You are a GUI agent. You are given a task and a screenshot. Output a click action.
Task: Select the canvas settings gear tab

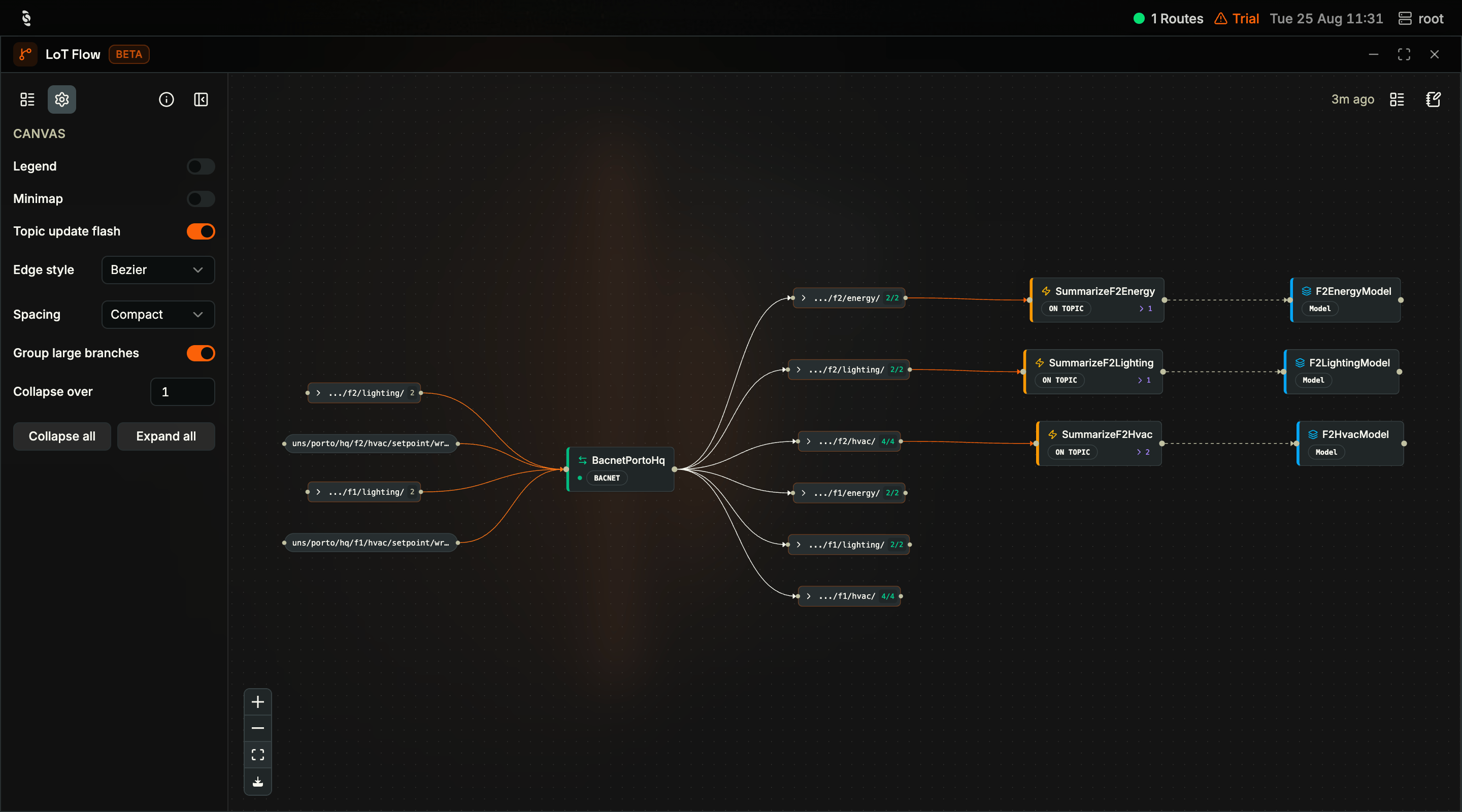pos(62,100)
